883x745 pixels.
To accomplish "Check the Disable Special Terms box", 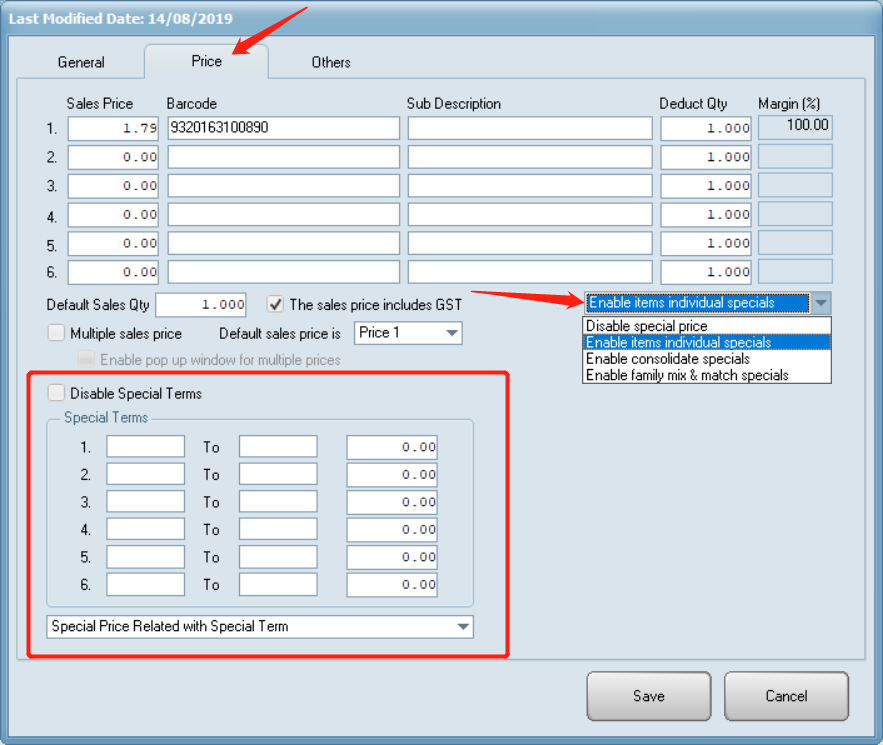I will click(56, 393).
